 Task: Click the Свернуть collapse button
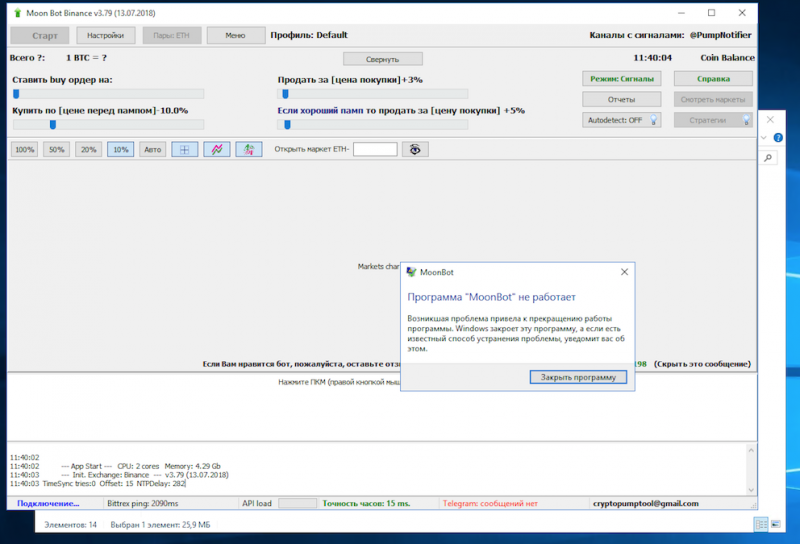tap(383, 59)
